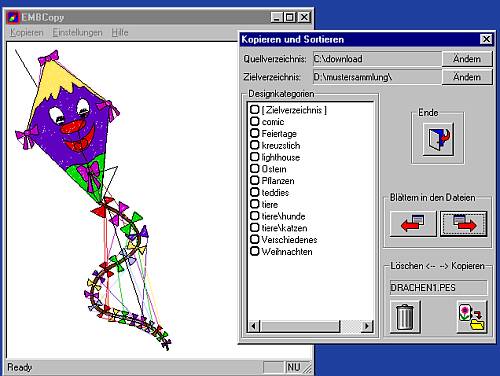Click the Quellverzeichnis path field
The height and width of the screenshot is (376, 500).
(377, 59)
